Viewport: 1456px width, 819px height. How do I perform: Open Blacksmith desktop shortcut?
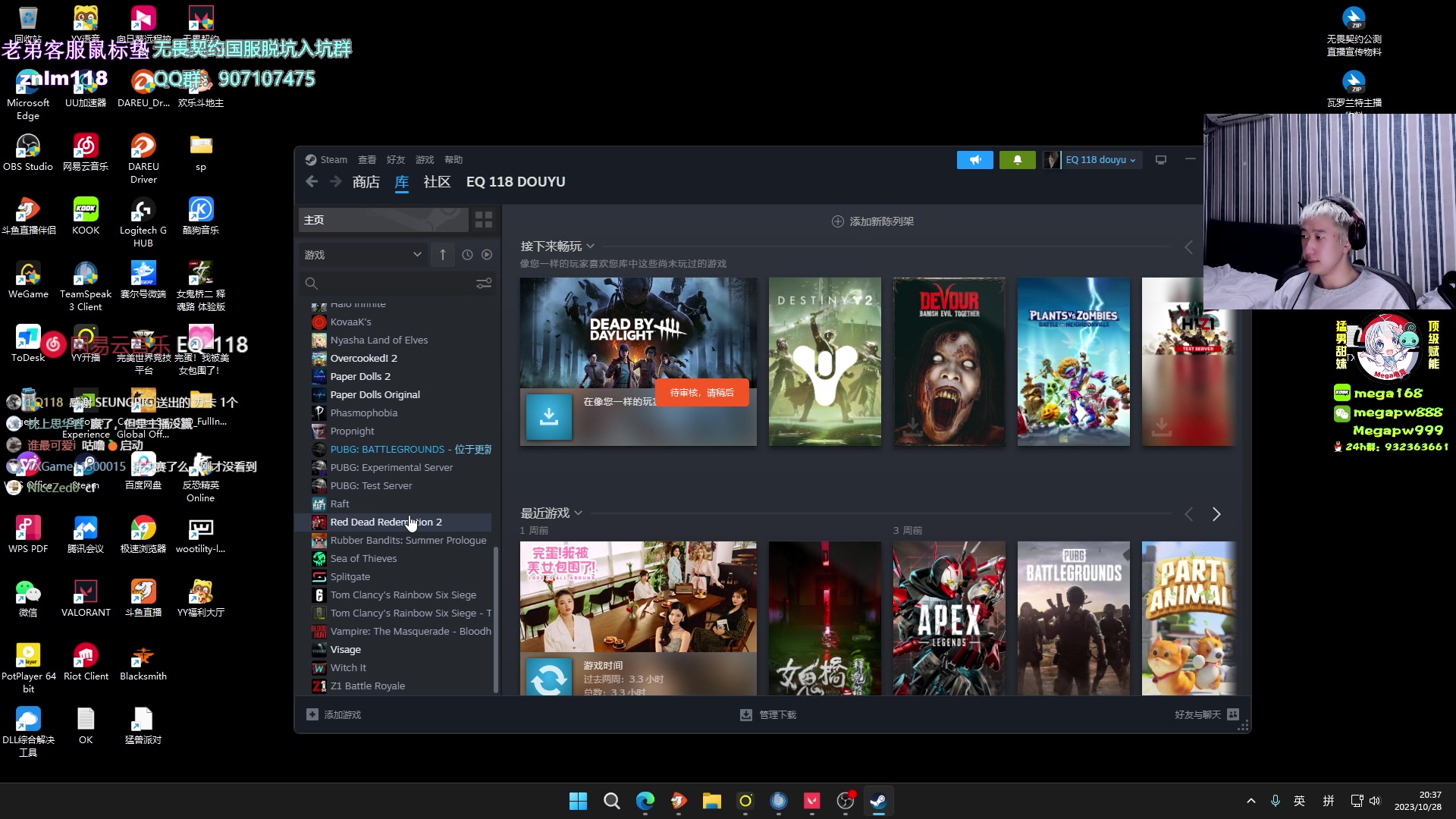[x=143, y=661]
